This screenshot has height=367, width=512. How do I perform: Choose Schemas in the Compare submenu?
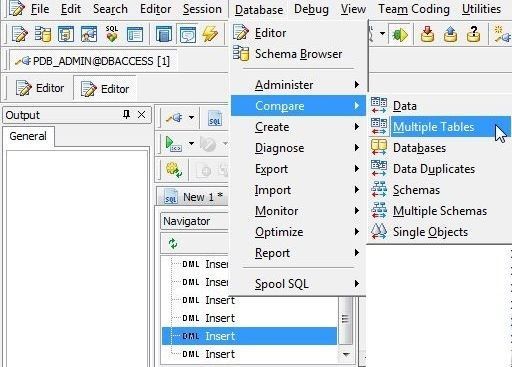(x=440, y=190)
